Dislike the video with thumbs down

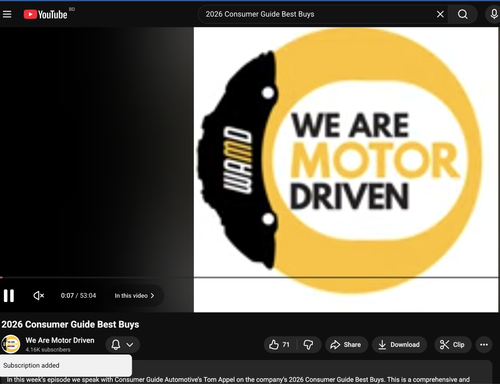(308, 345)
